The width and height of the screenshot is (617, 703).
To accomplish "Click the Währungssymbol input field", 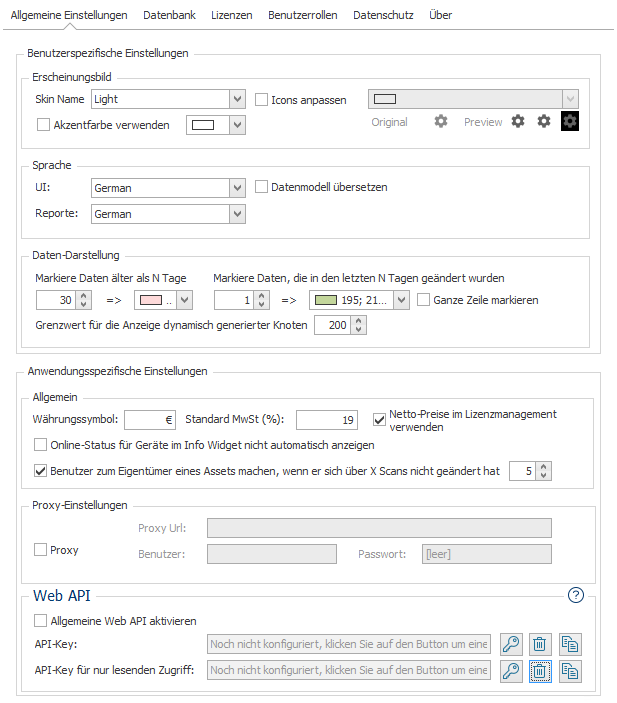I will coord(150,420).
